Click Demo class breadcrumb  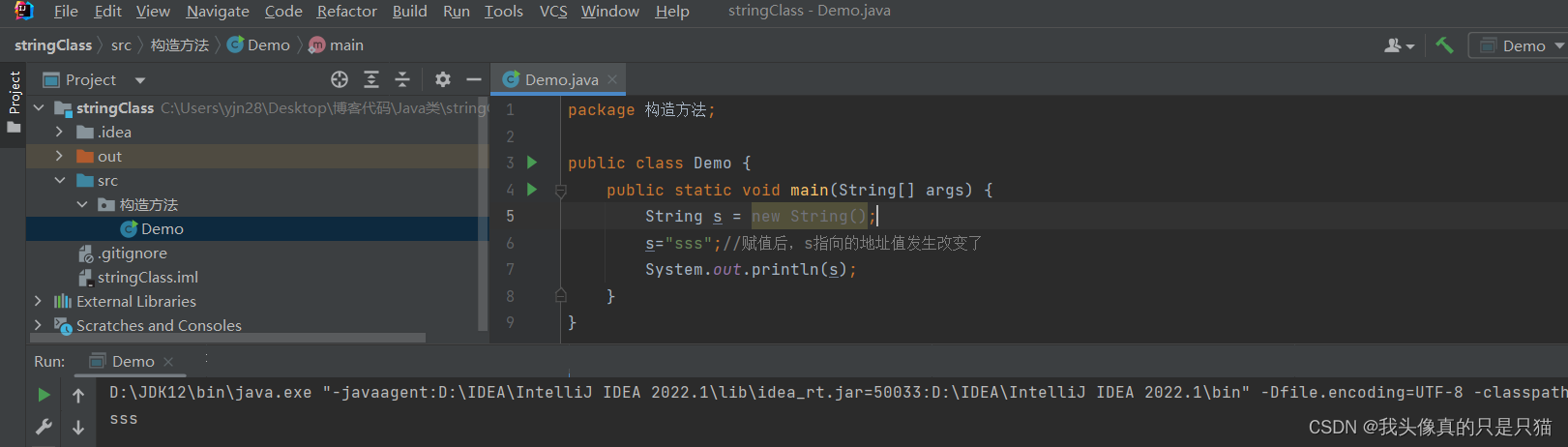point(259,45)
